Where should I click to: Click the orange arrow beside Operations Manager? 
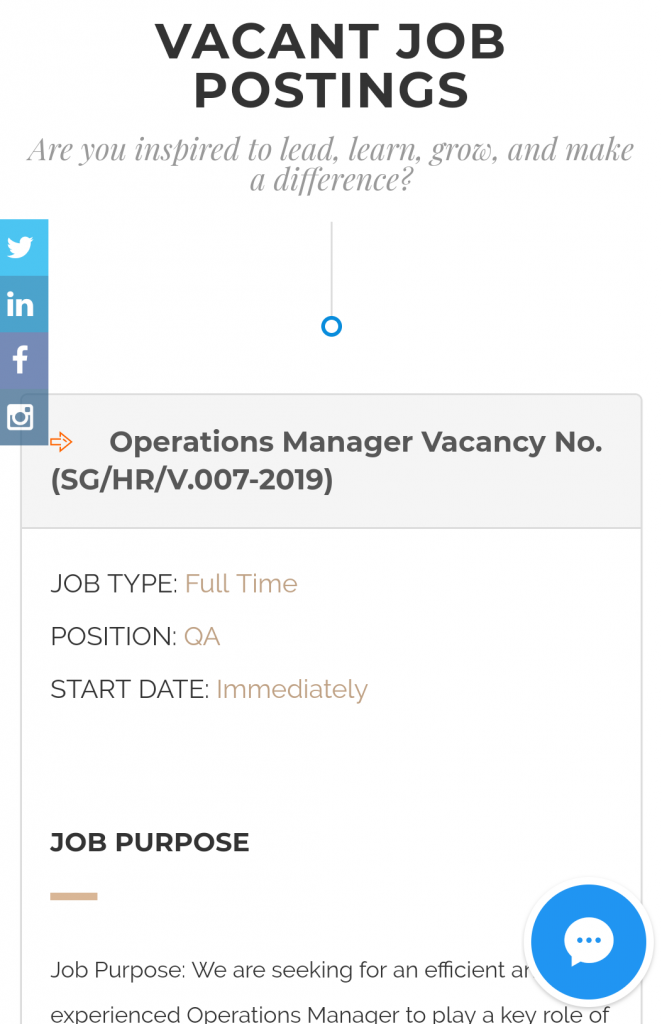coord(61,442)
